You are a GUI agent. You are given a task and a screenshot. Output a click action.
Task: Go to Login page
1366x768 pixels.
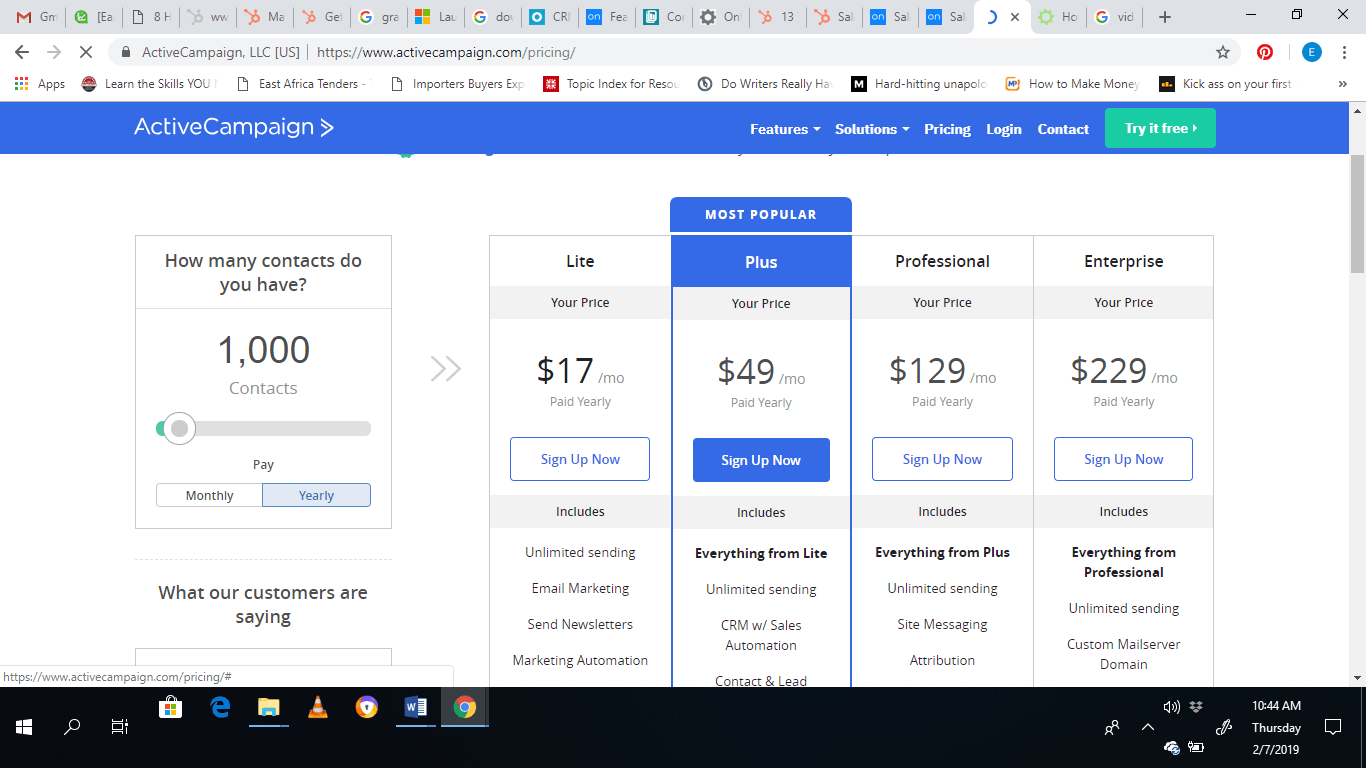click(1004, 129)
